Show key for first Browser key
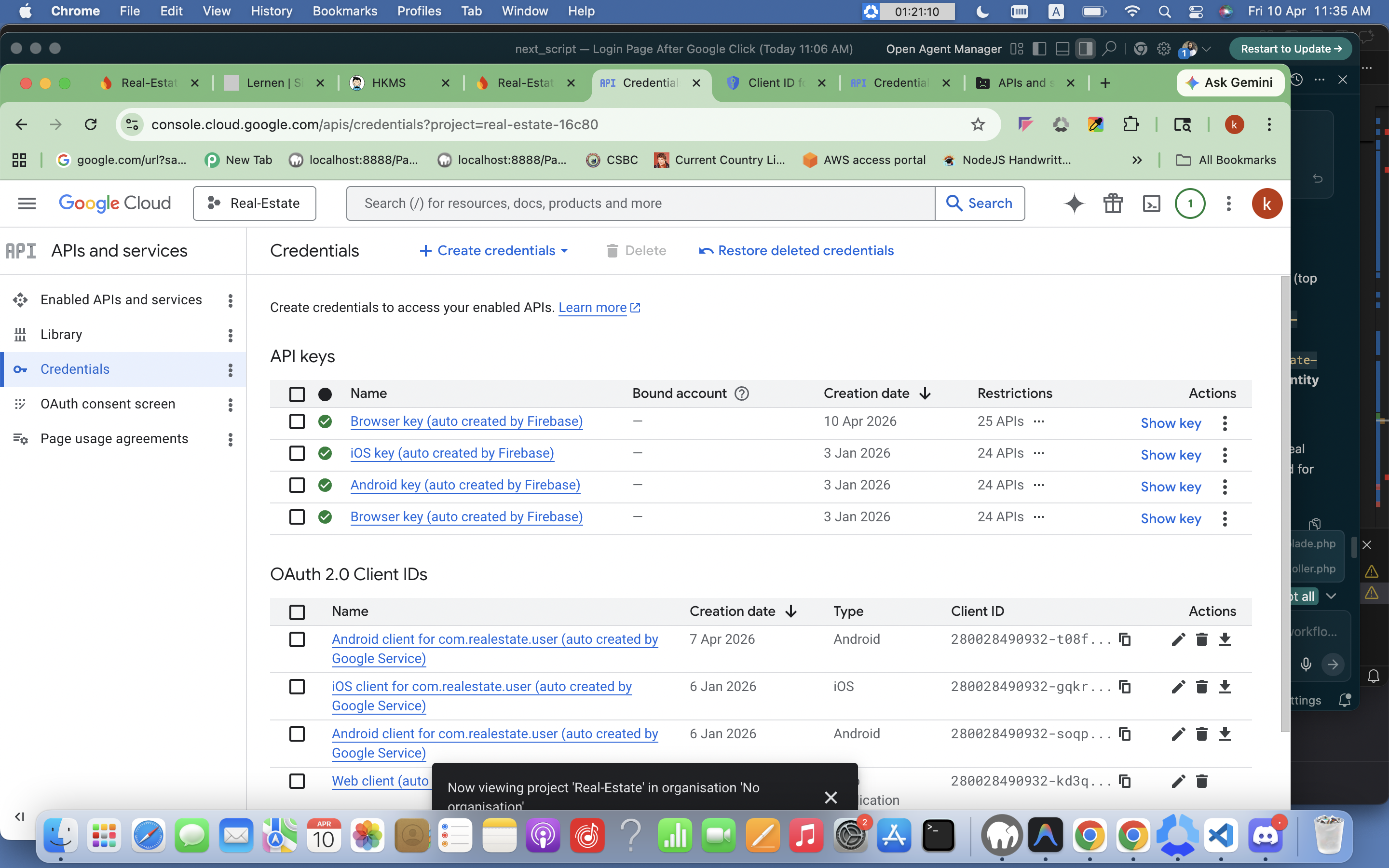The width and height of the screenshot is (1389, 868). [x=1171, y=423]
